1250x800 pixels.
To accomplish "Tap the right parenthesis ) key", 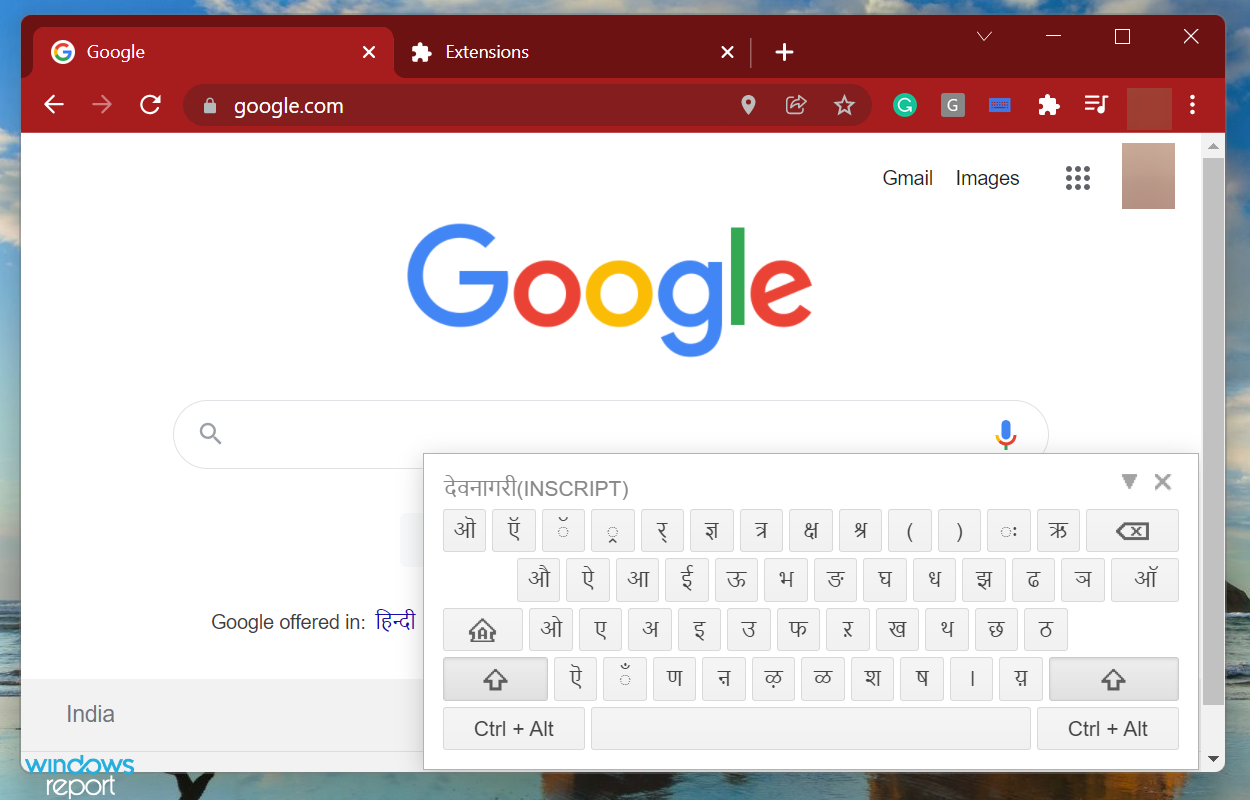I will point(960,531).
